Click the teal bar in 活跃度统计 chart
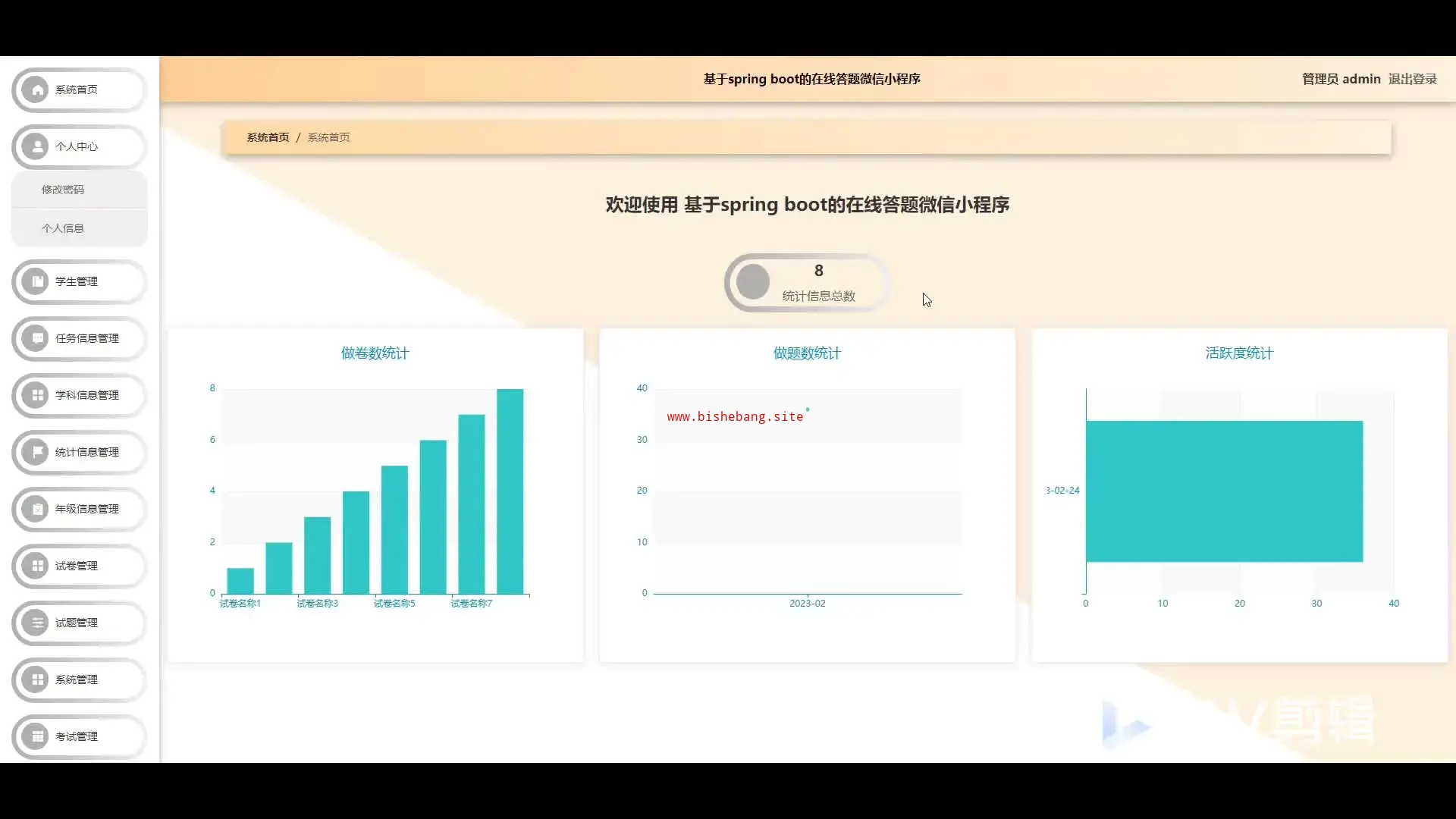The image size is (1456, 819). pos(1224,491)
